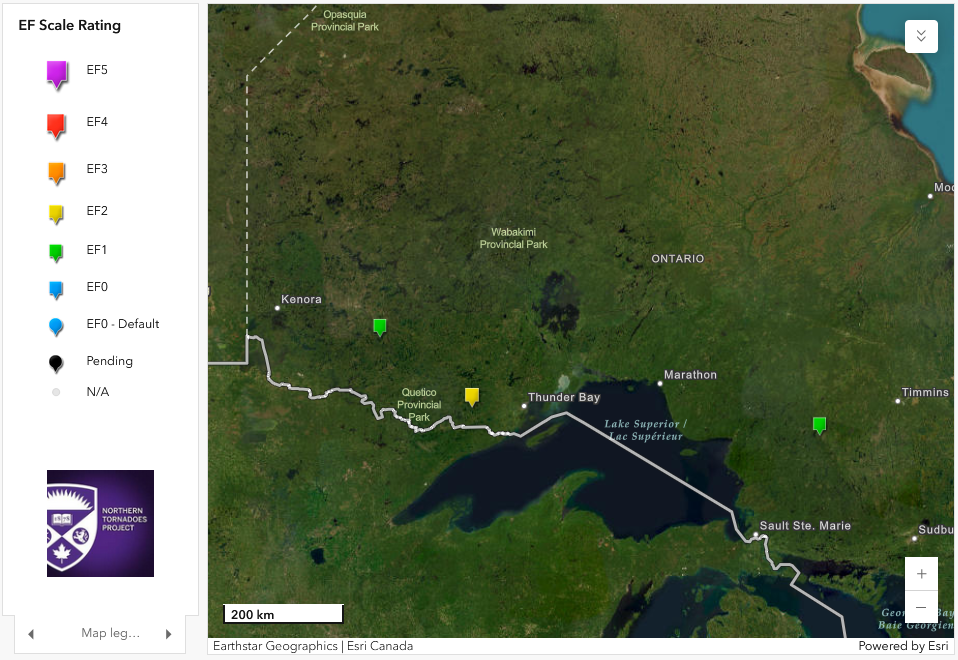
Task: Click the blue EF0 - Default pin icon
Action: pyautogui.click(x=56, y=326)
